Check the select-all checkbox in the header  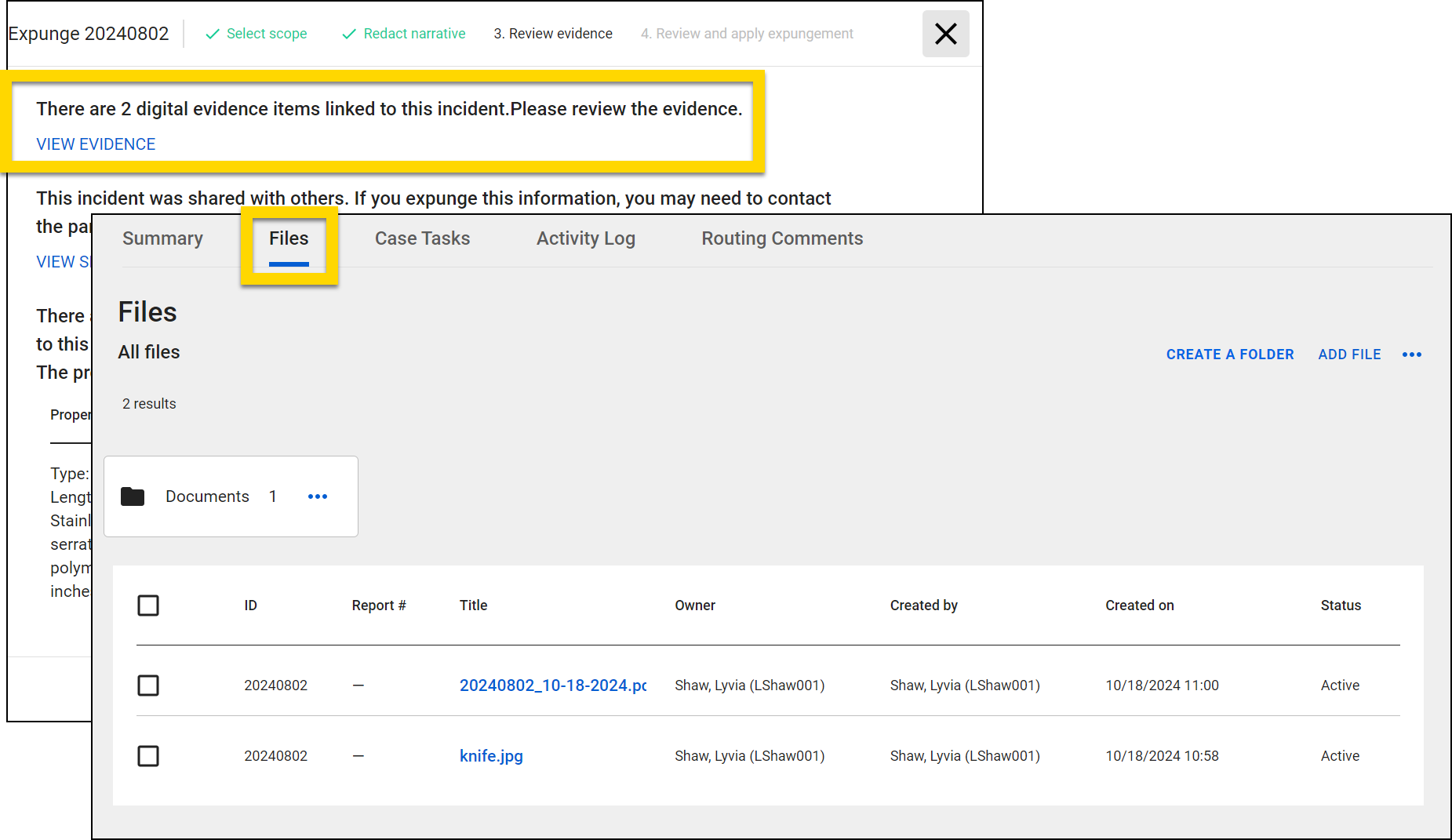148,605
